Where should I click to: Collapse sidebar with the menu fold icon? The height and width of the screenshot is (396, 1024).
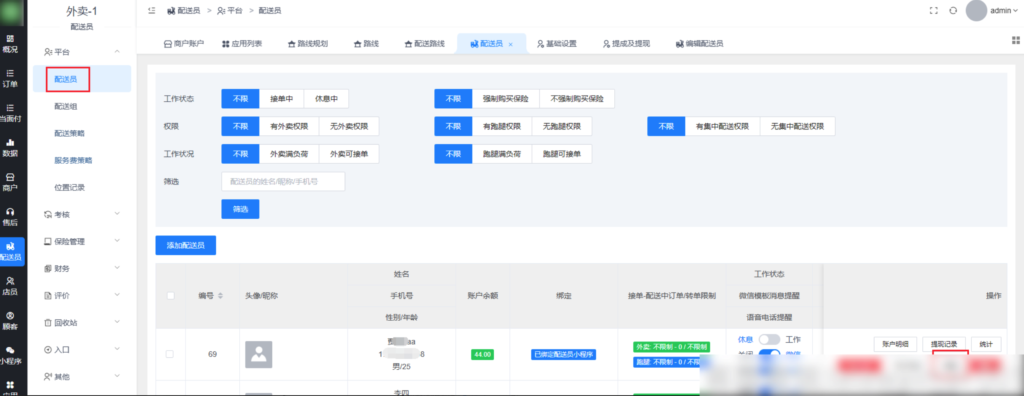coord(152,10)
